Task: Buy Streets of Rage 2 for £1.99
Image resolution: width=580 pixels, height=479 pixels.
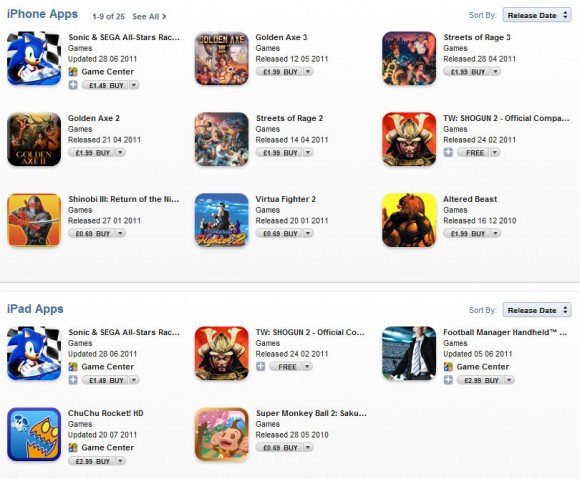Action: coord(280,152)
